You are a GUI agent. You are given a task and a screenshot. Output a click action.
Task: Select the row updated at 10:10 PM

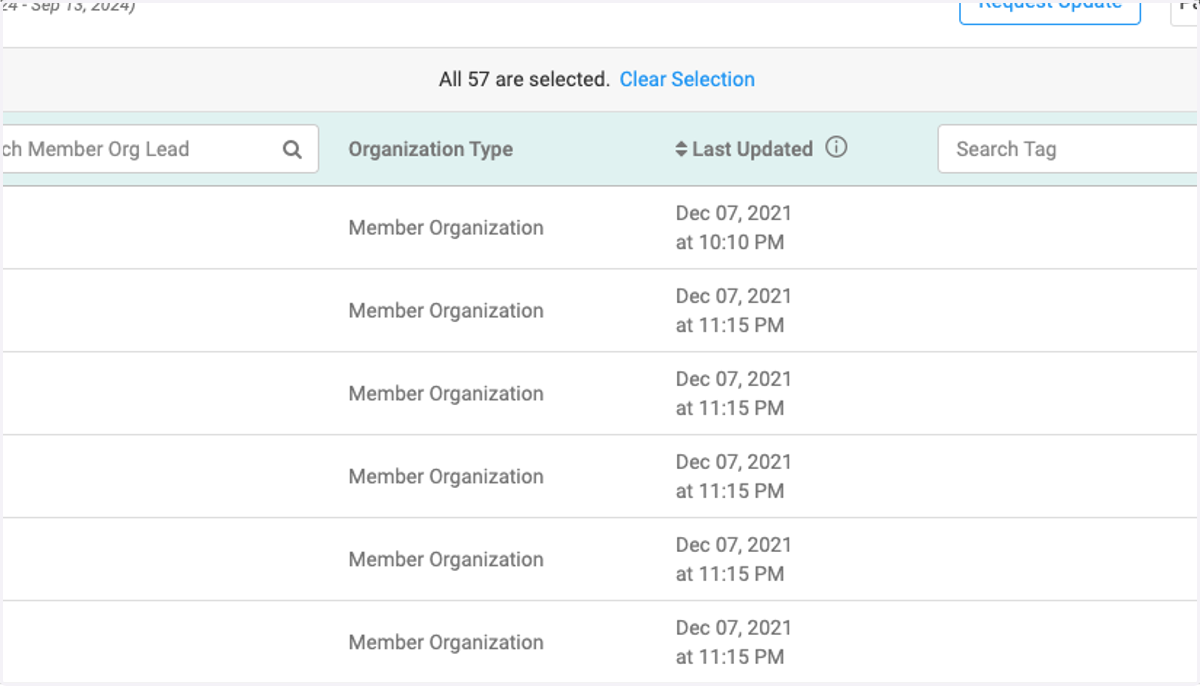(600, 228)
